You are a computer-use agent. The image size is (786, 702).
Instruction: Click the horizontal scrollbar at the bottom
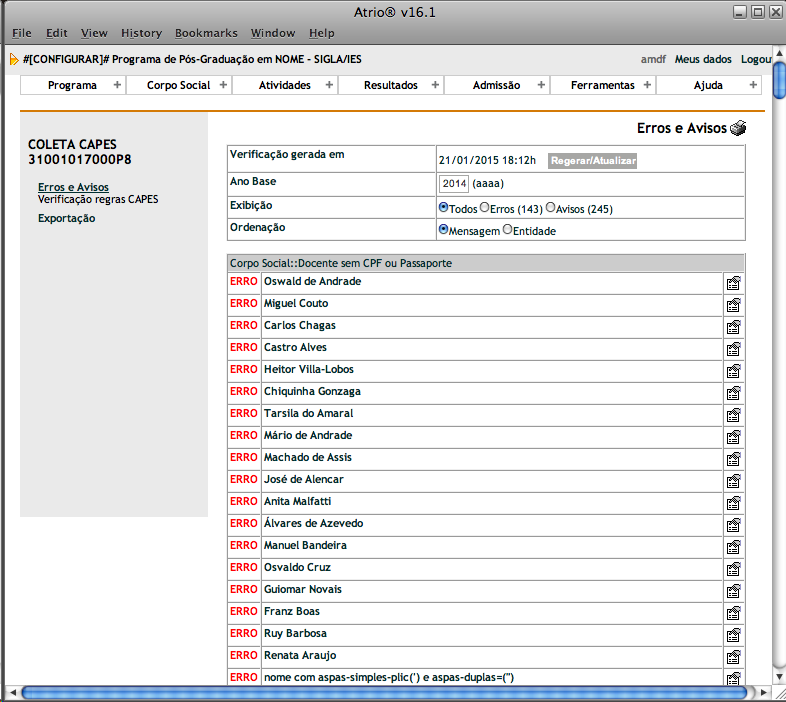[380, 692]
